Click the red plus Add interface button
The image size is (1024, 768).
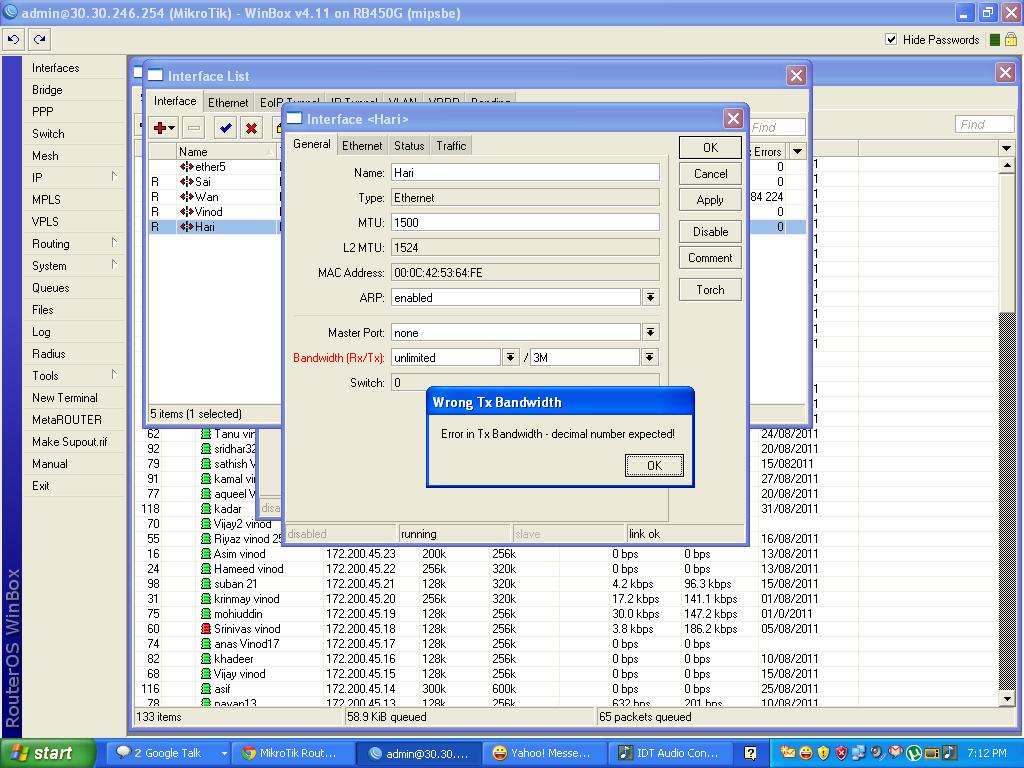click(x=163, y=128)
